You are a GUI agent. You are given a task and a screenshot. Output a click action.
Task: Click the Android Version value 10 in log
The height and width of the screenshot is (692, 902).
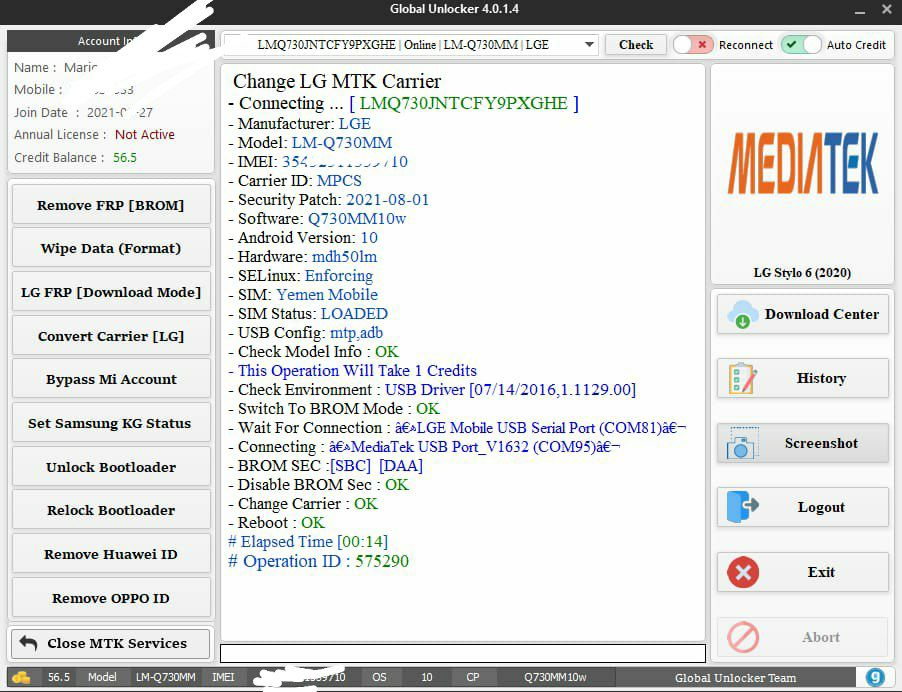369,238
